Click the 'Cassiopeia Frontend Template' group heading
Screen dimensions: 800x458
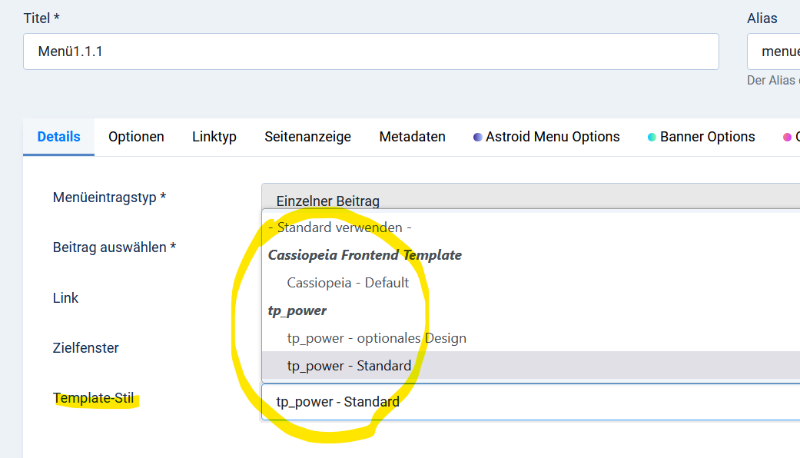(x=365, y=255)
